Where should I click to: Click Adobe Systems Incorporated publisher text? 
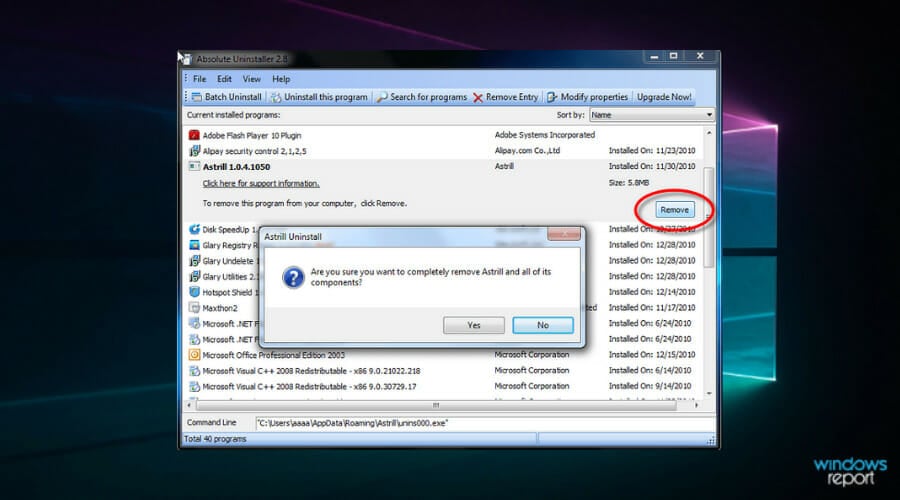click(545, 135)
